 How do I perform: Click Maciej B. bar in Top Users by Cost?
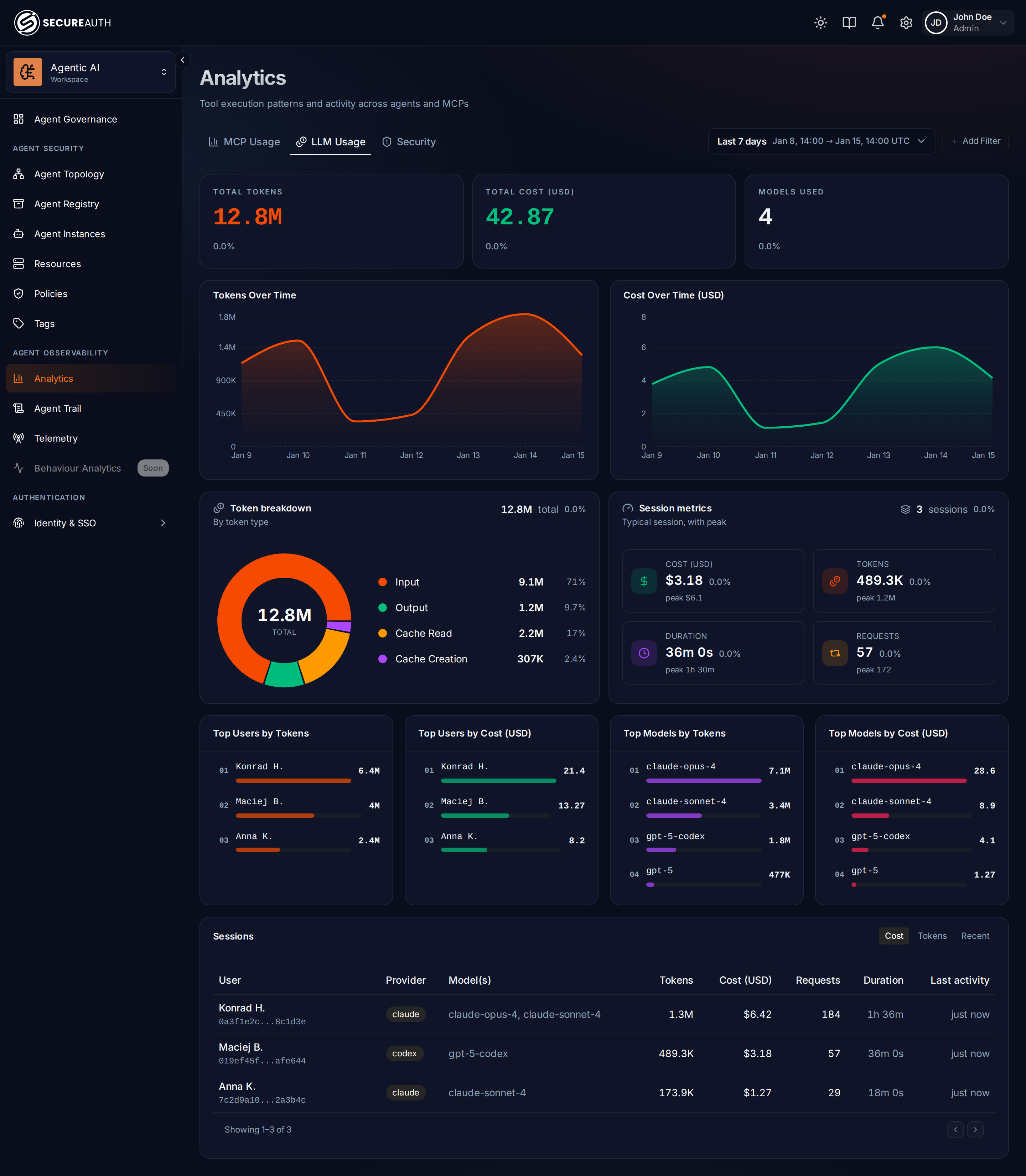pos(475,816)
